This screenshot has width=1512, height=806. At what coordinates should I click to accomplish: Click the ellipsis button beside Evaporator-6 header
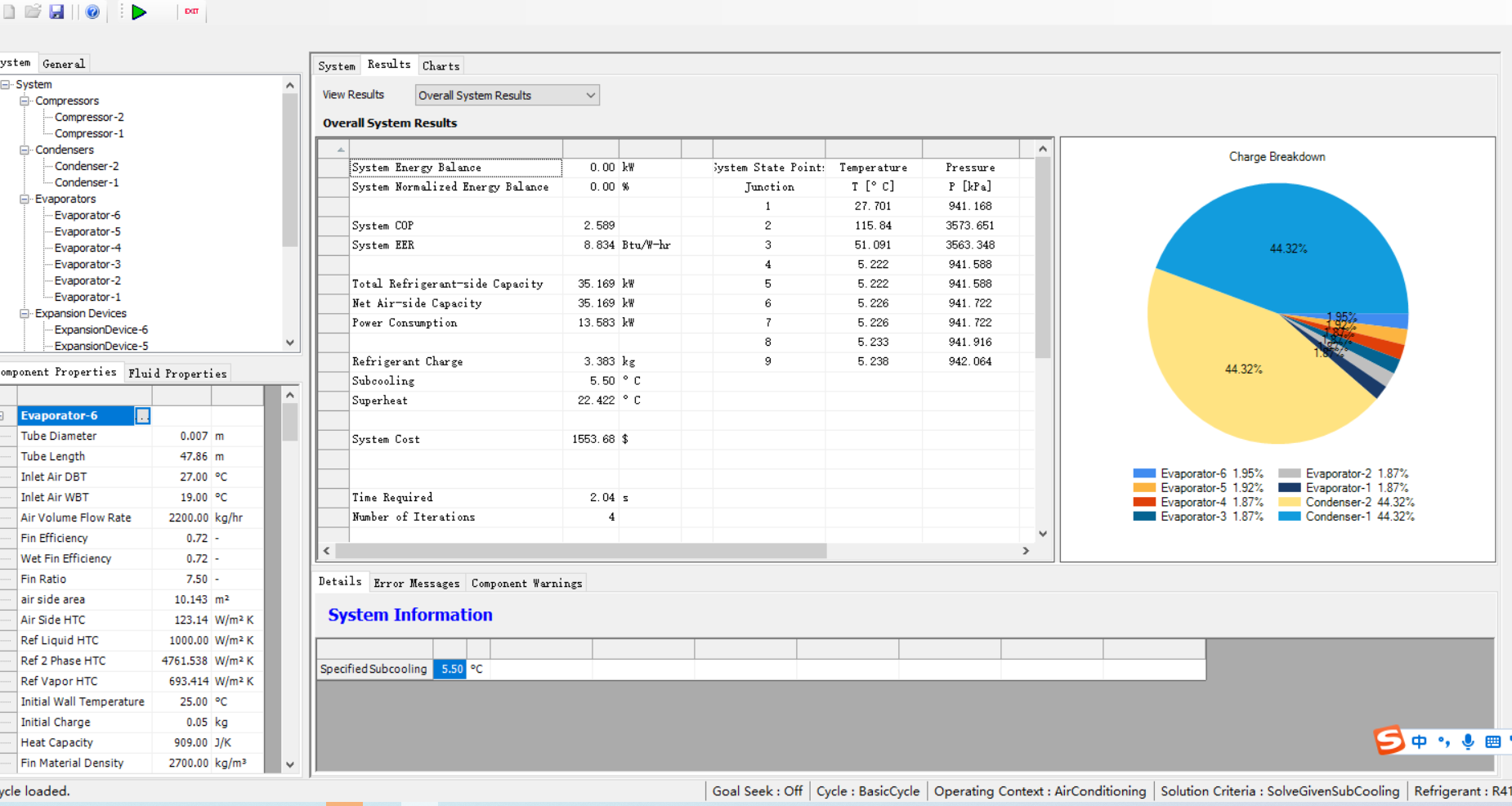[x=142, y=416]
